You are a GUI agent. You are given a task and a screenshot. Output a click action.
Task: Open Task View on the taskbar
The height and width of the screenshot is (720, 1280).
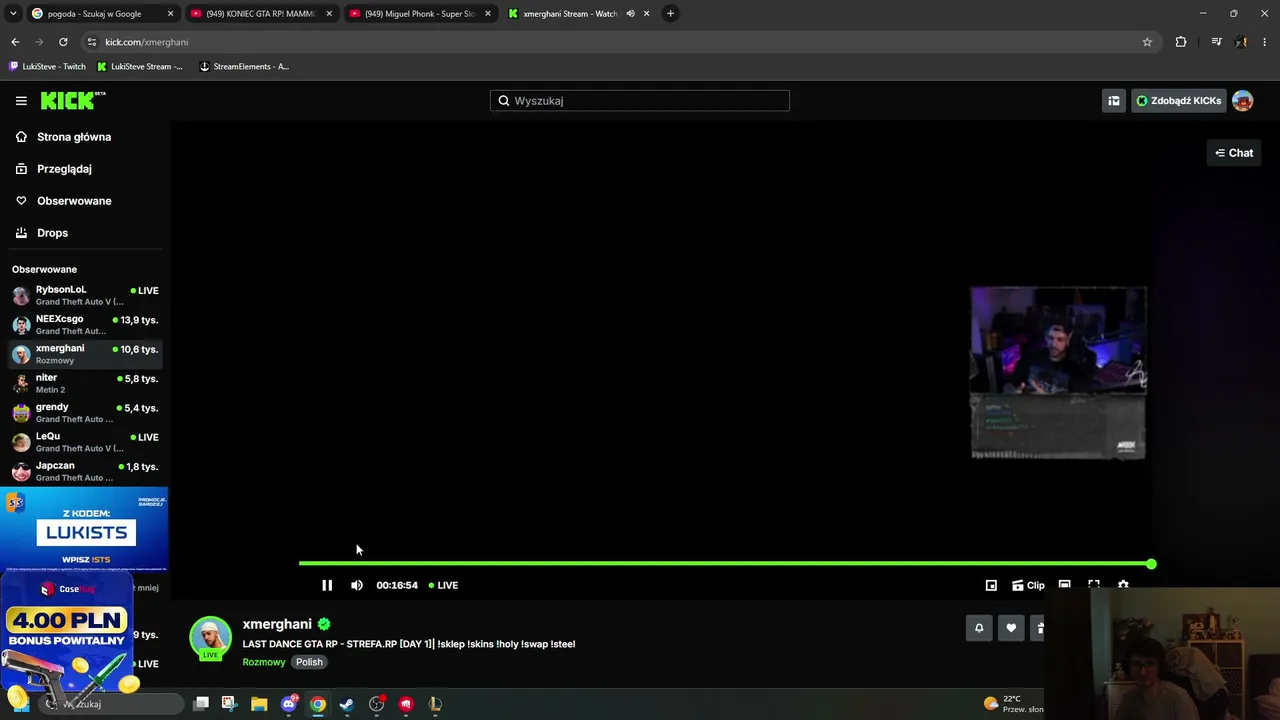[201, 704]
